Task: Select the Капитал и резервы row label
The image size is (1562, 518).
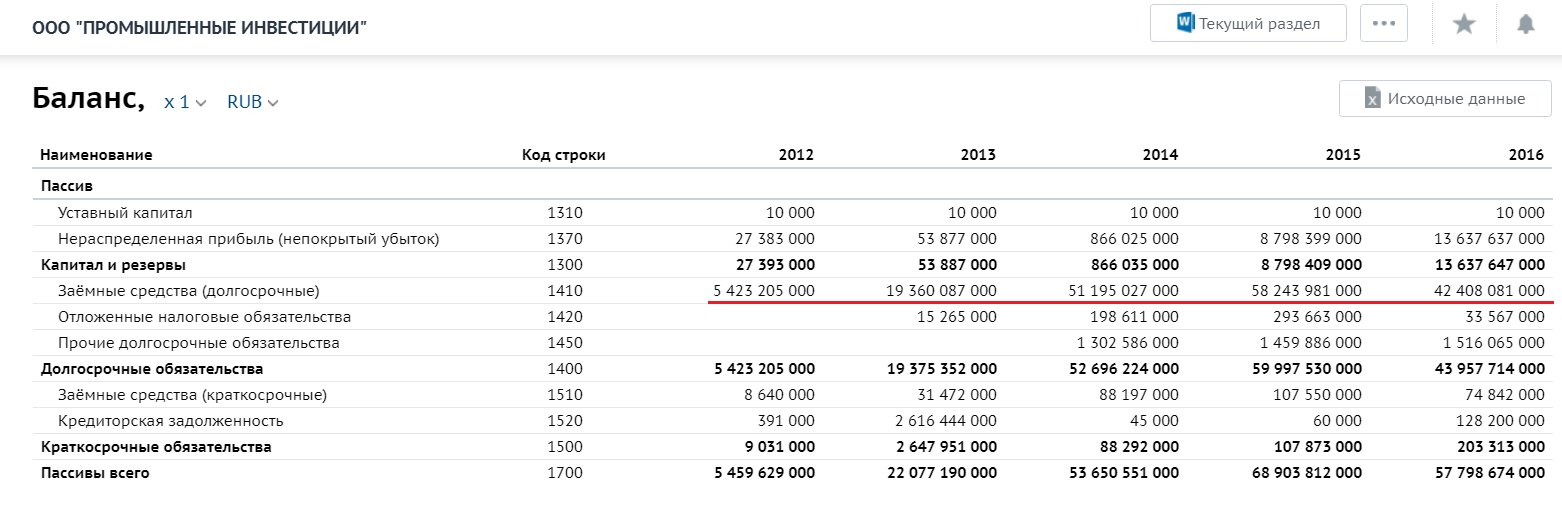Action: click(x=113, y=265)
